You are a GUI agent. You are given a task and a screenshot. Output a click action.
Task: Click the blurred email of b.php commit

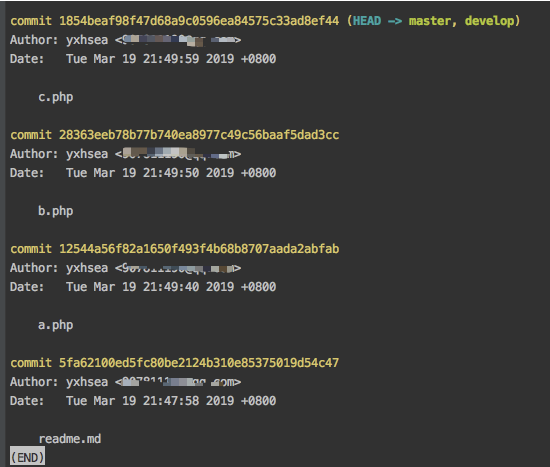coord(178,154)
